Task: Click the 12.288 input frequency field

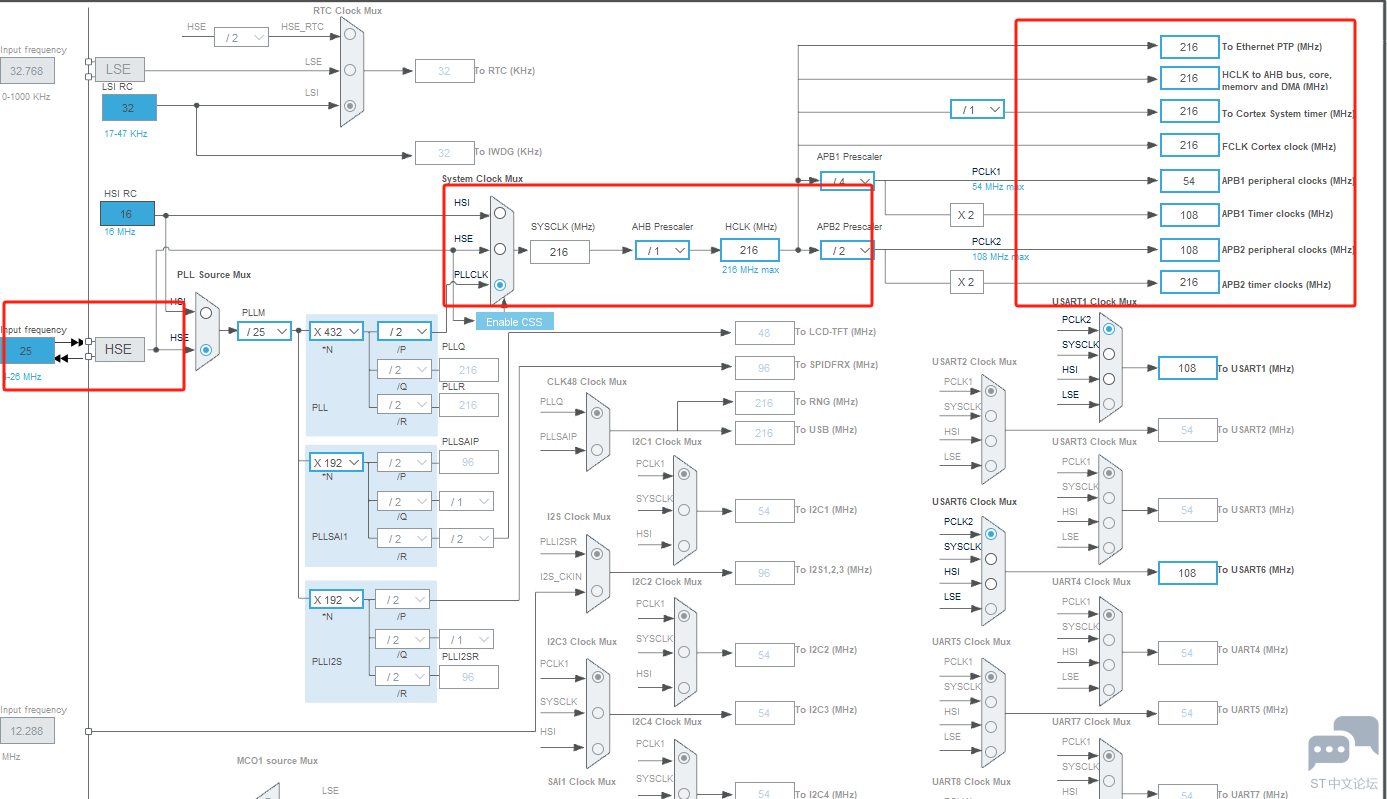Action: [28, 731]
